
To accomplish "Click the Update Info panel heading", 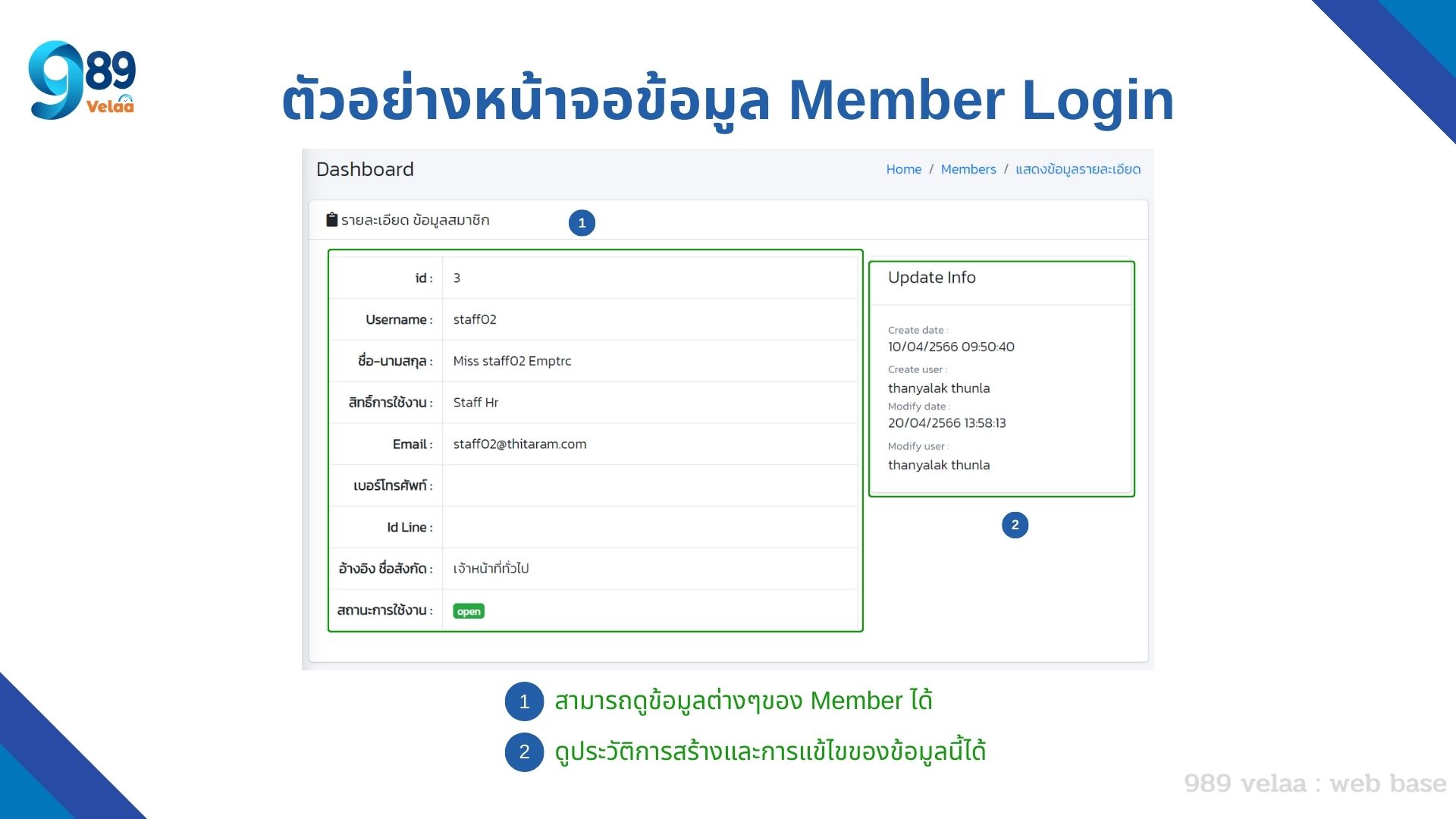I will [x=931, y=278].
